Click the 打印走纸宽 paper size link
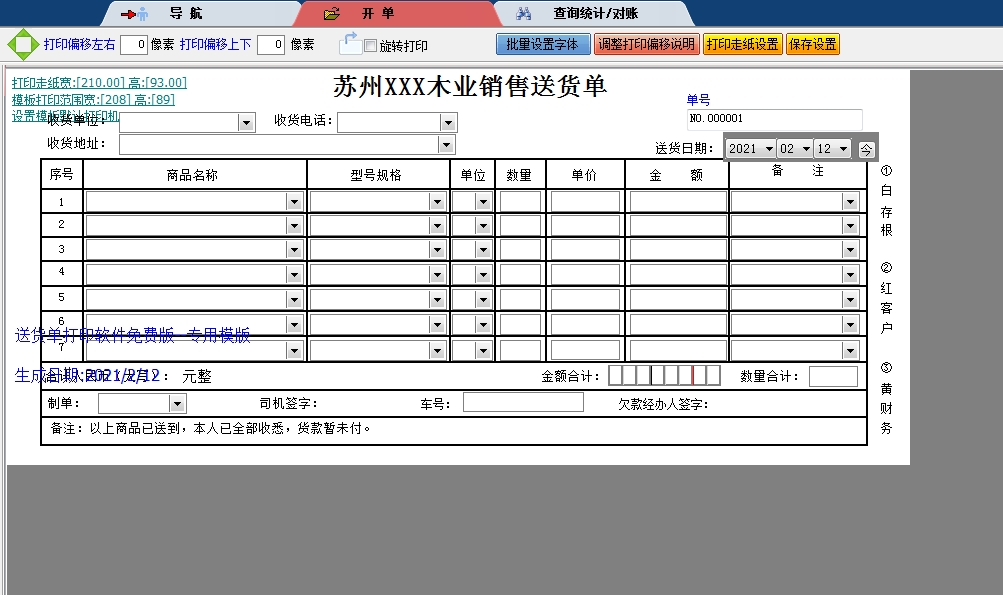Screen dimensions: 1003x595 pos(99,83)
